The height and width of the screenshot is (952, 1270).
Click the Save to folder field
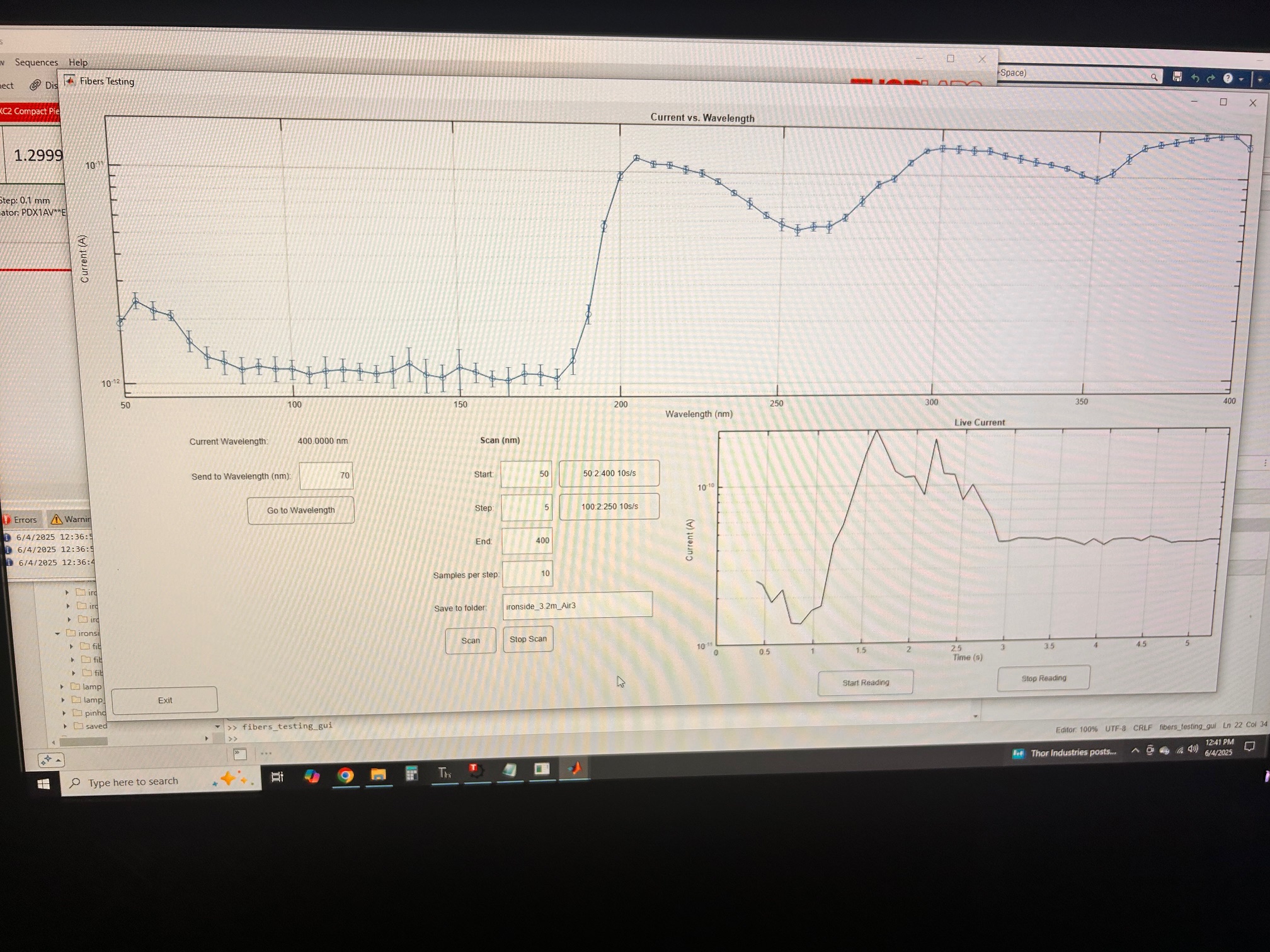[x=576, y=606]
